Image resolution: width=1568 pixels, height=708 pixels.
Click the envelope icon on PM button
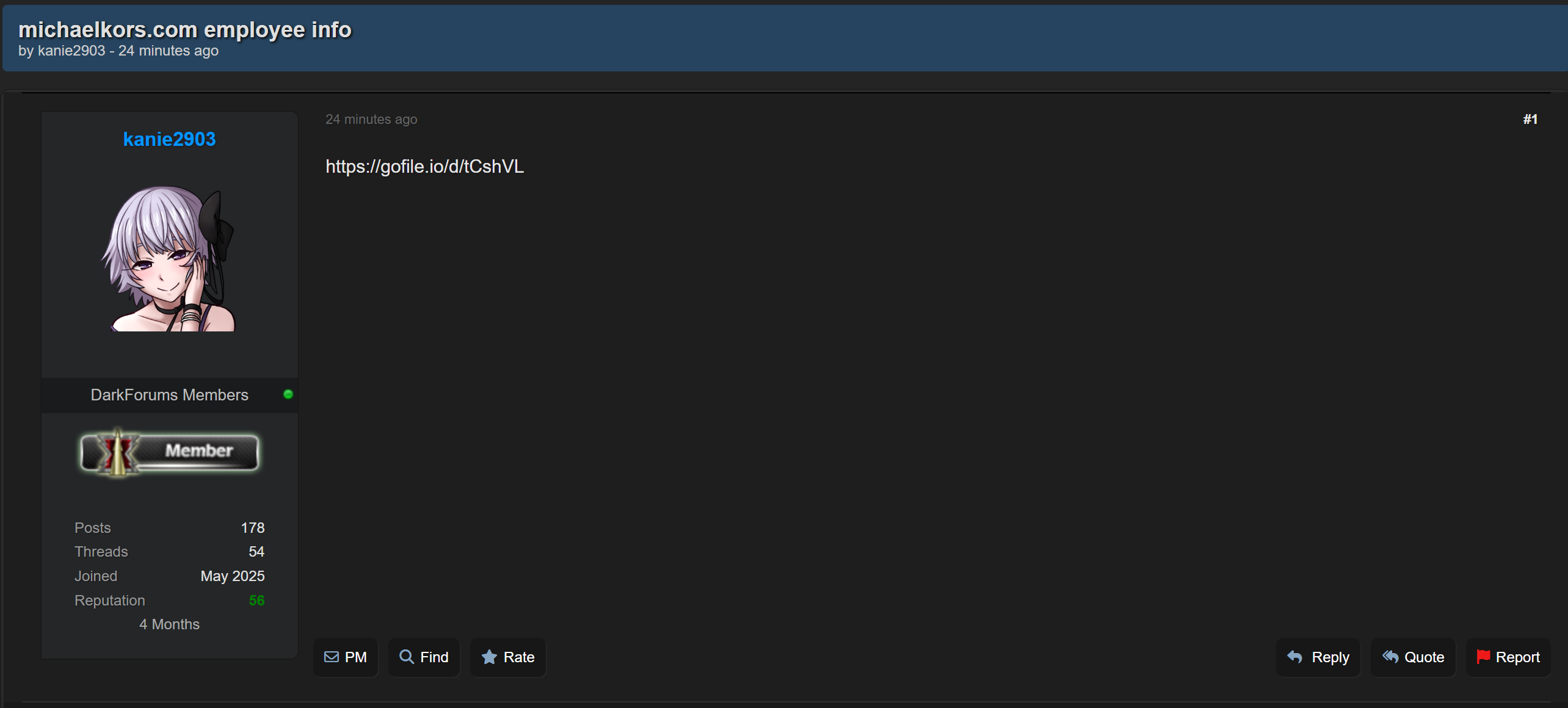[332, 657]
